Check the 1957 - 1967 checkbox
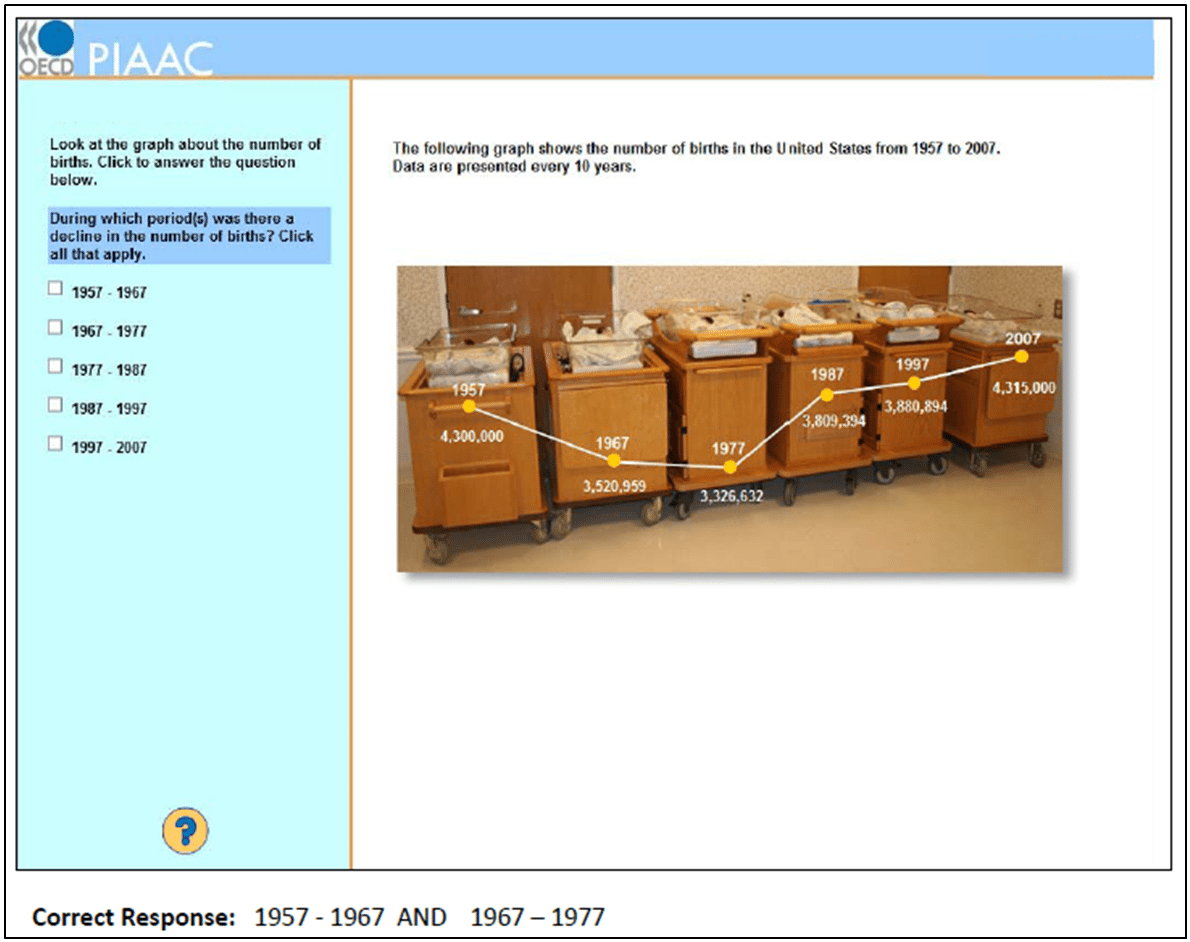Viewport: 1190px width, 942px height. click(55, 289)
